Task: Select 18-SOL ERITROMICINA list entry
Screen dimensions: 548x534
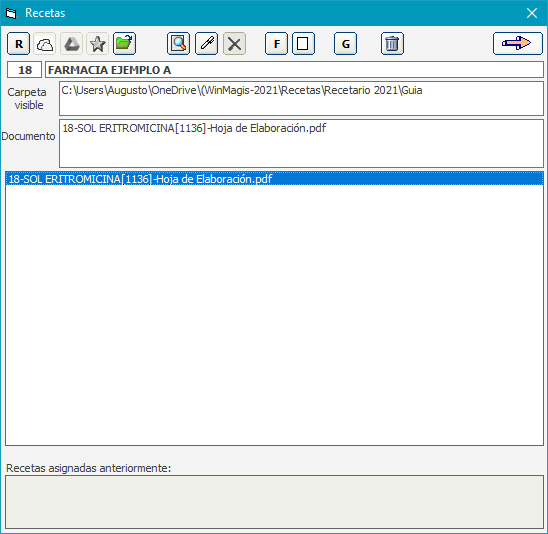Action: point(274,179)
